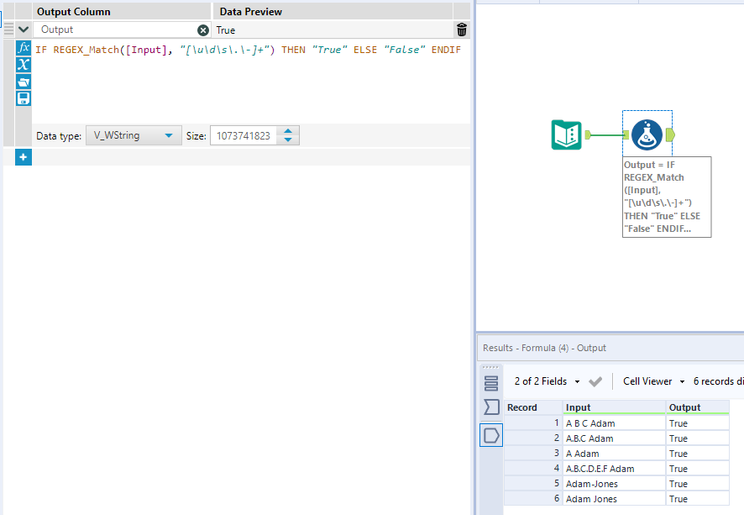
Task: Grab the expression reorder handle
Action: [9, 29]
